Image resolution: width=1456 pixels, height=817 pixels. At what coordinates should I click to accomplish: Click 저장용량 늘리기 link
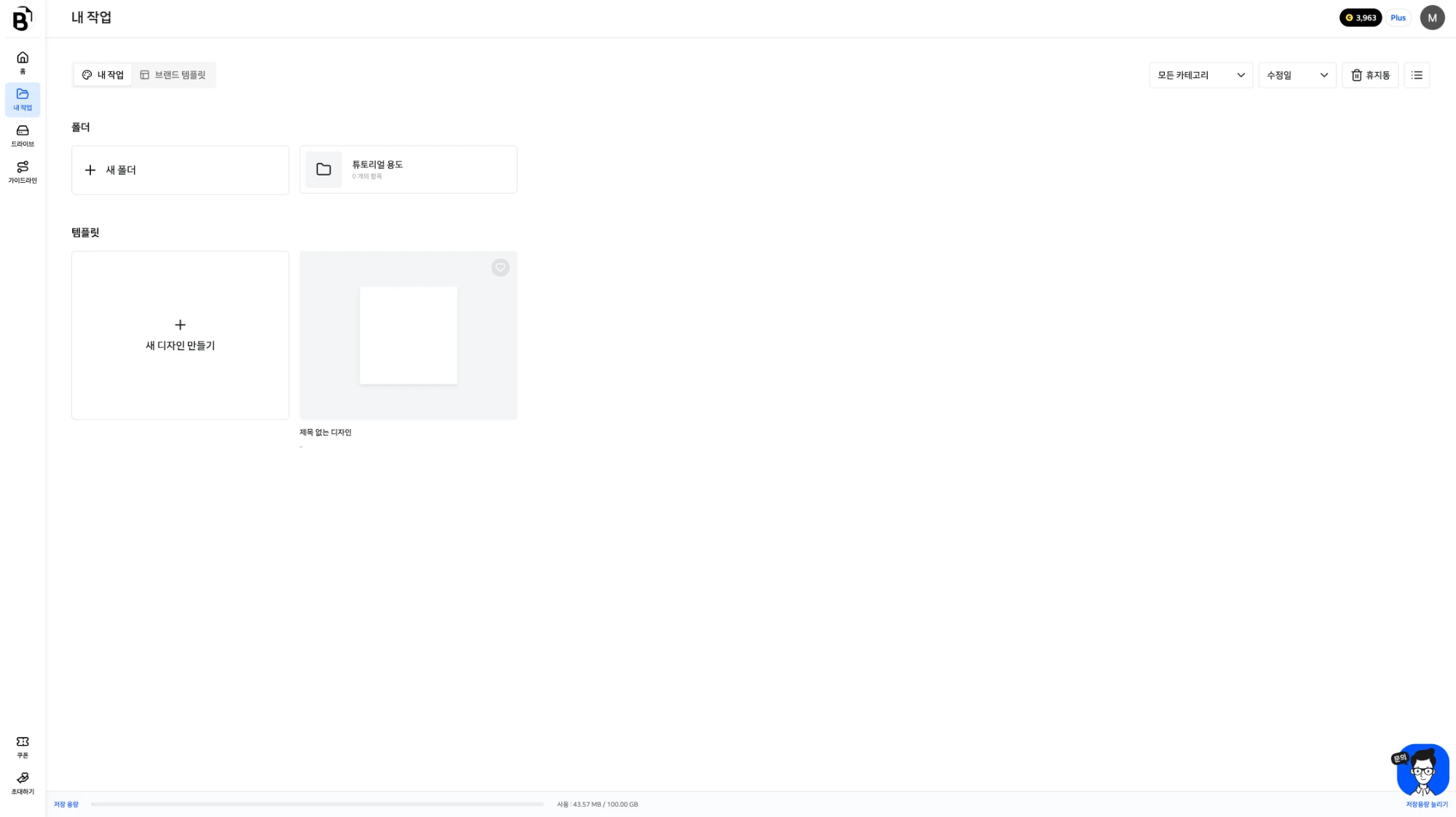coord(1427,805)
